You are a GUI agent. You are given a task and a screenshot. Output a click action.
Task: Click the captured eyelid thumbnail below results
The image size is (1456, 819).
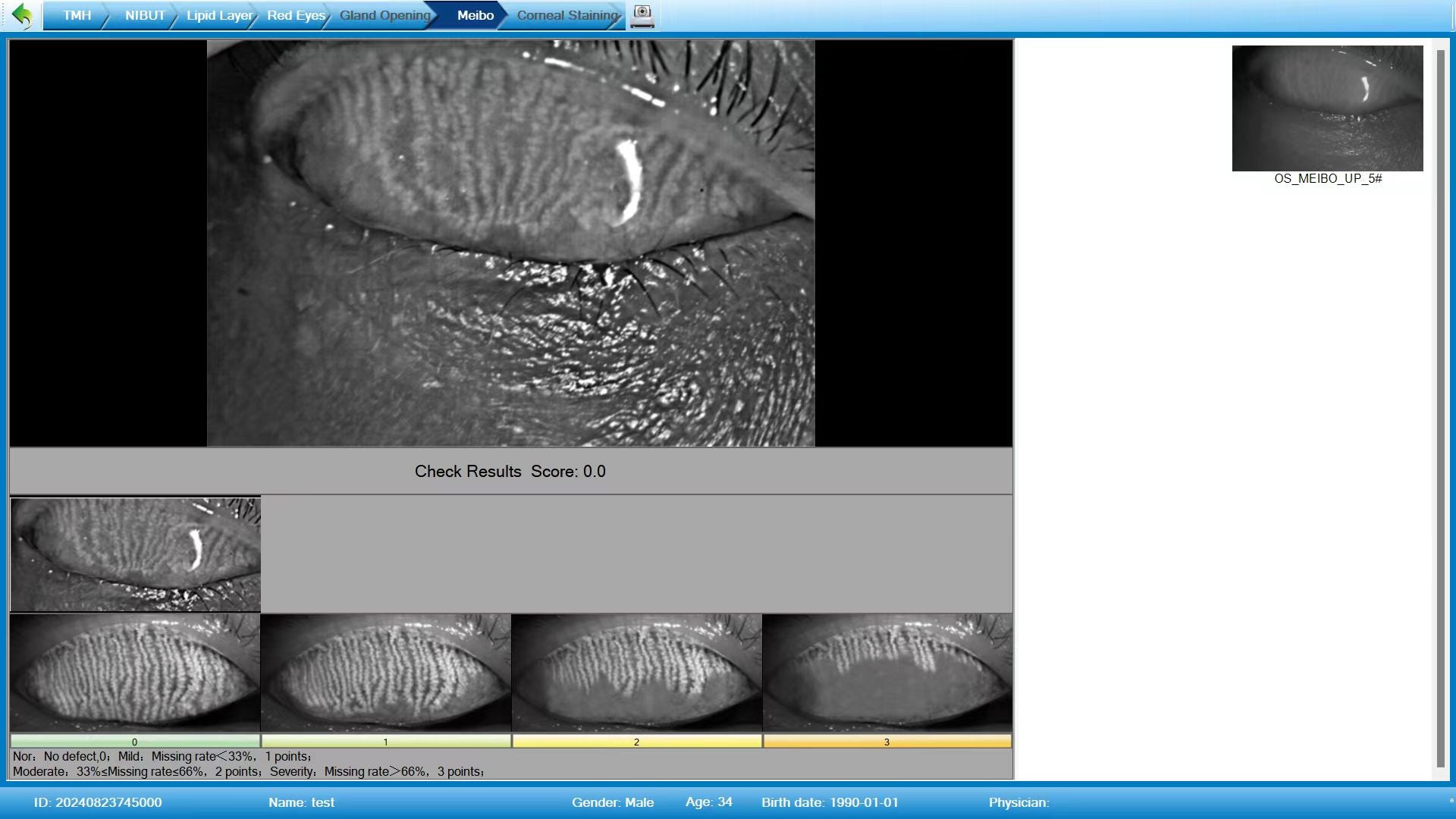point(135,554)
